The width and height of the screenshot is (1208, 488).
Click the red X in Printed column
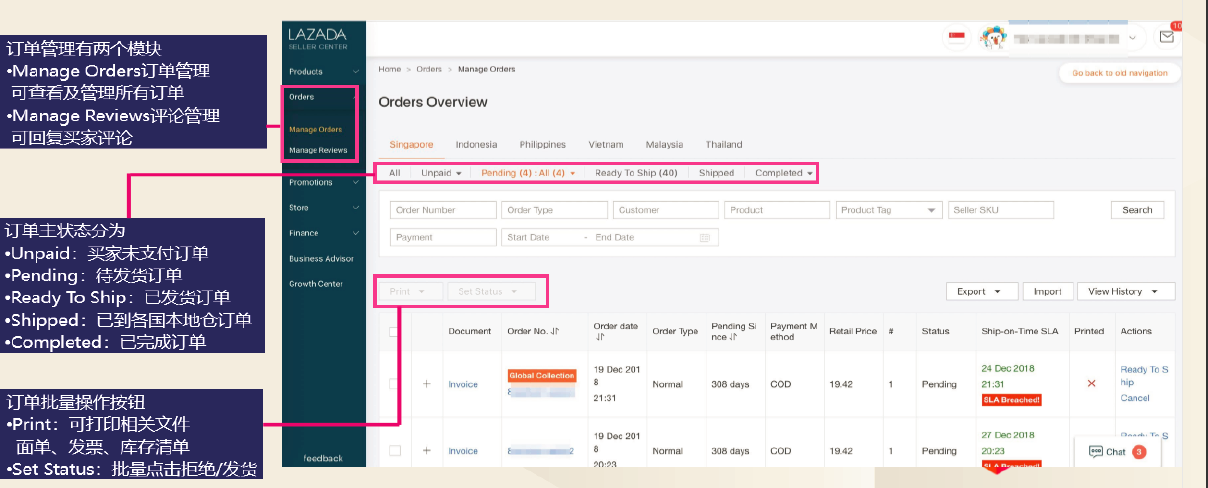(1091, 383)
